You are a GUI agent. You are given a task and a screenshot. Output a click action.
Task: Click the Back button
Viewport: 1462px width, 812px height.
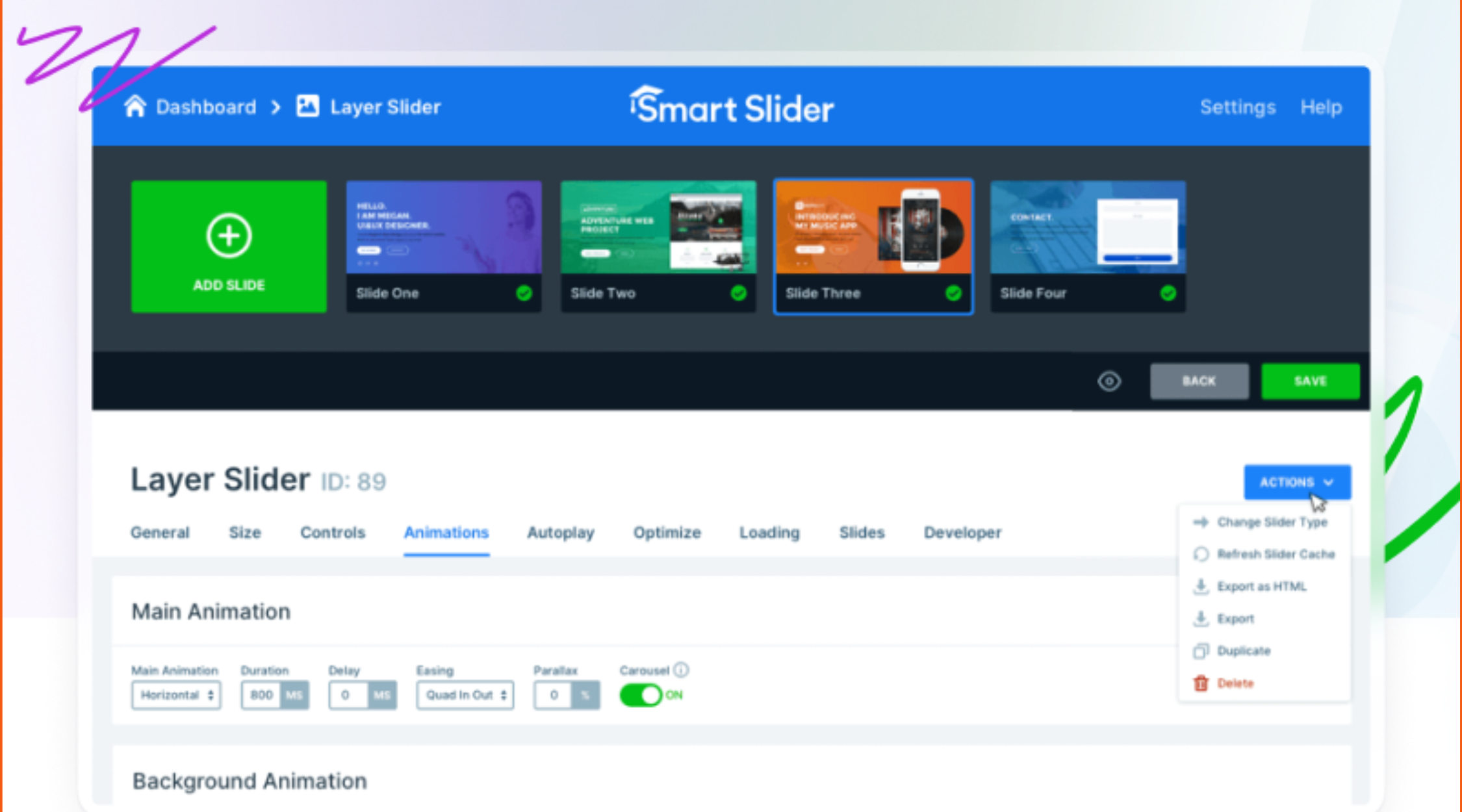(x=1199, y=381)
